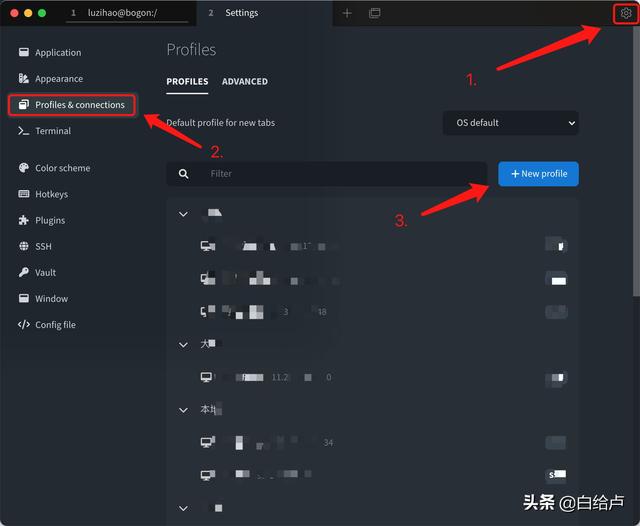This screenshot has width=640, height=526.
Task: Go to Application settings
Action: coord(58,53)
